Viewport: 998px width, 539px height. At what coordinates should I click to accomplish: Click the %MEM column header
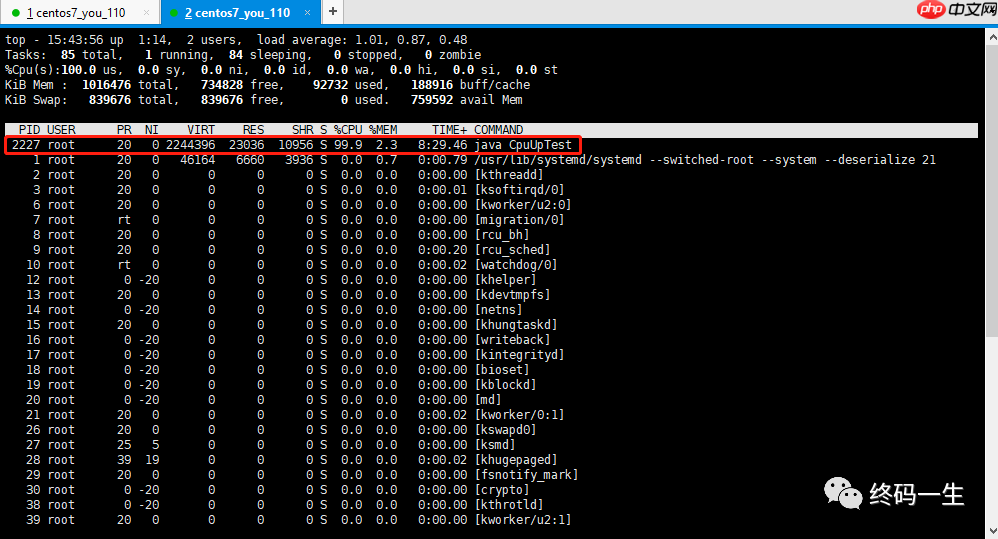point(383,130)
